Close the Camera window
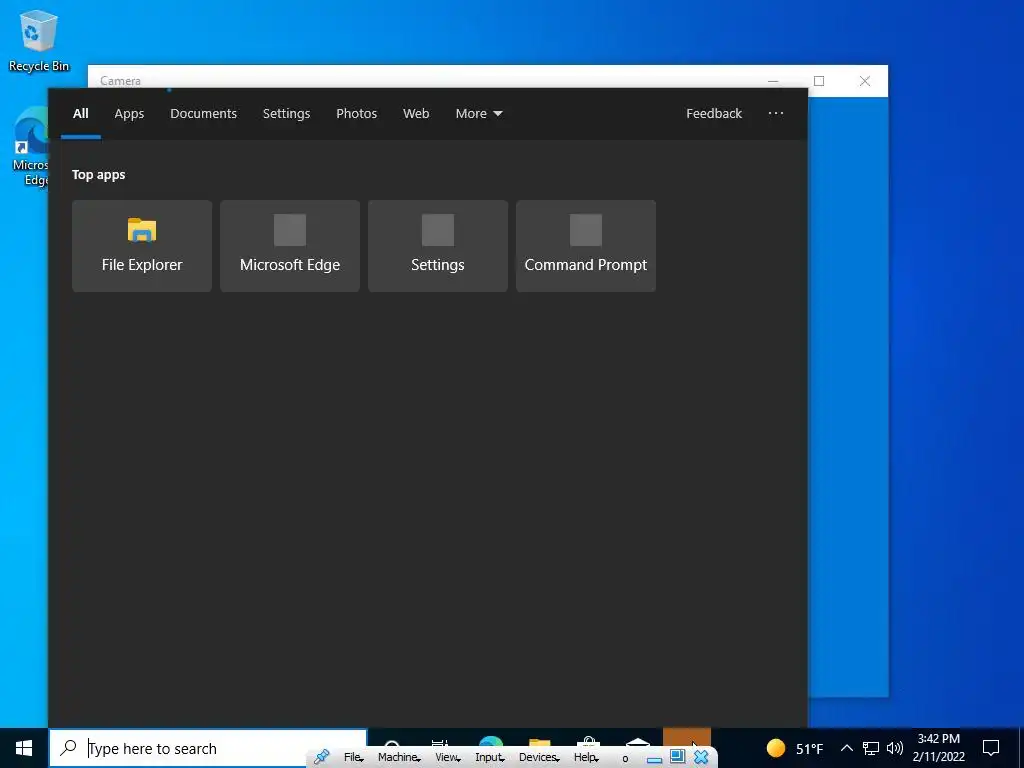1024x768 pixels. (865, 81)
